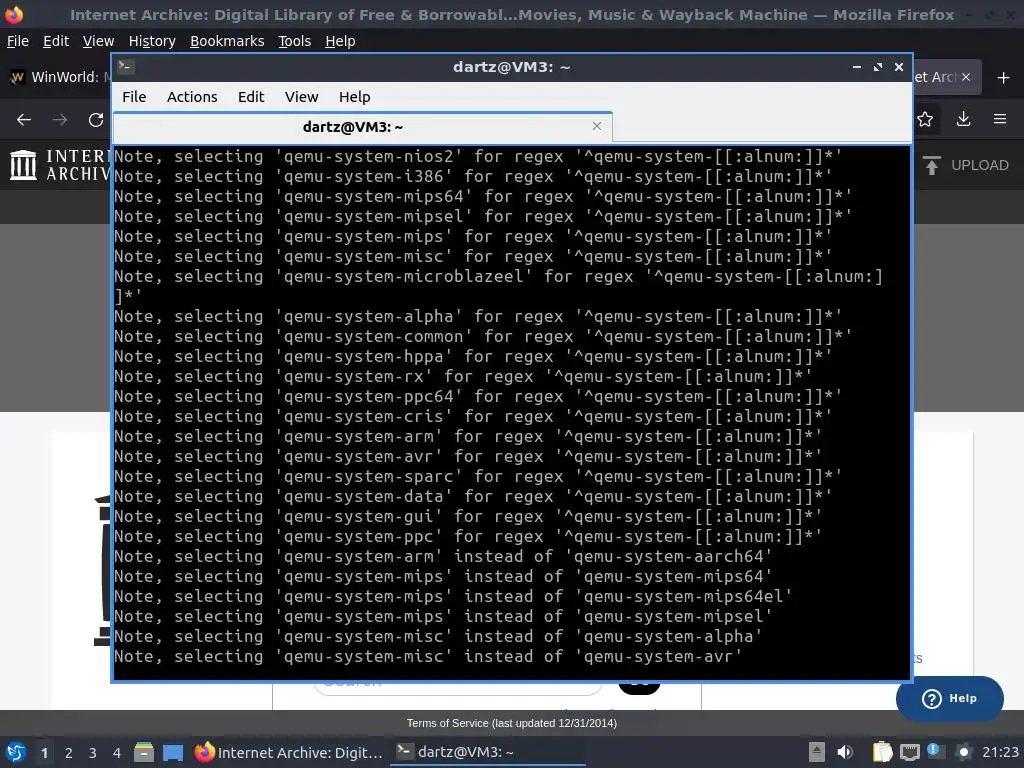
Task: Click the terminal icon in the title bar
Action: pos(126,66)
